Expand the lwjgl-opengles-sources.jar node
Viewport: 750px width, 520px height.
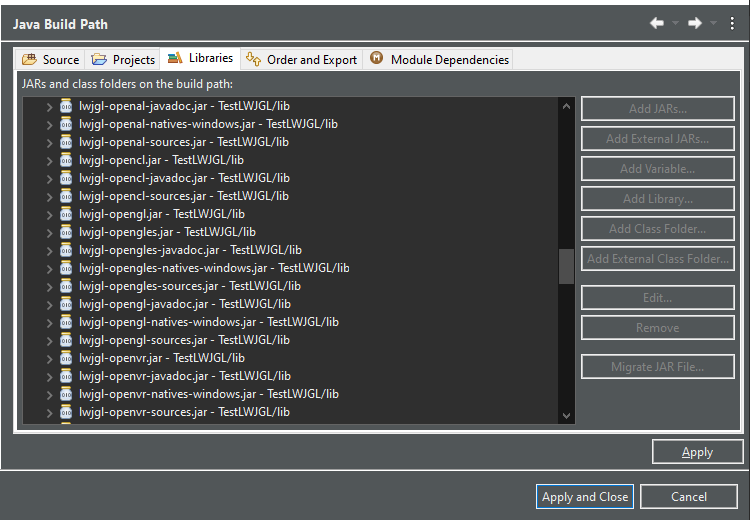point(49,287)
